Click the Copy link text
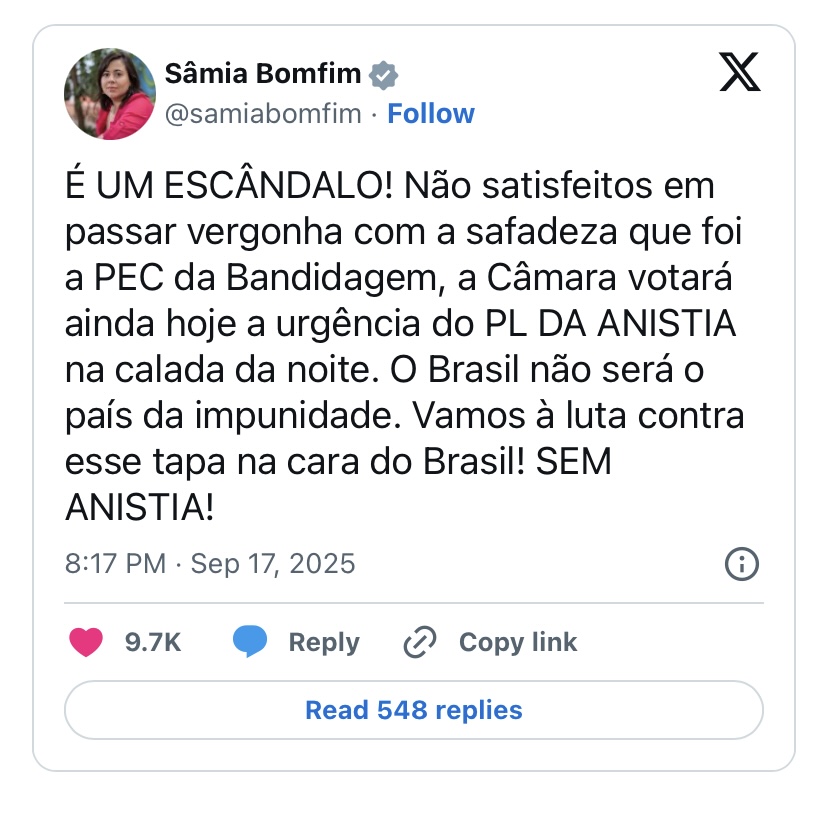Viewport: 828px width, 815px height. click(518, 643)
